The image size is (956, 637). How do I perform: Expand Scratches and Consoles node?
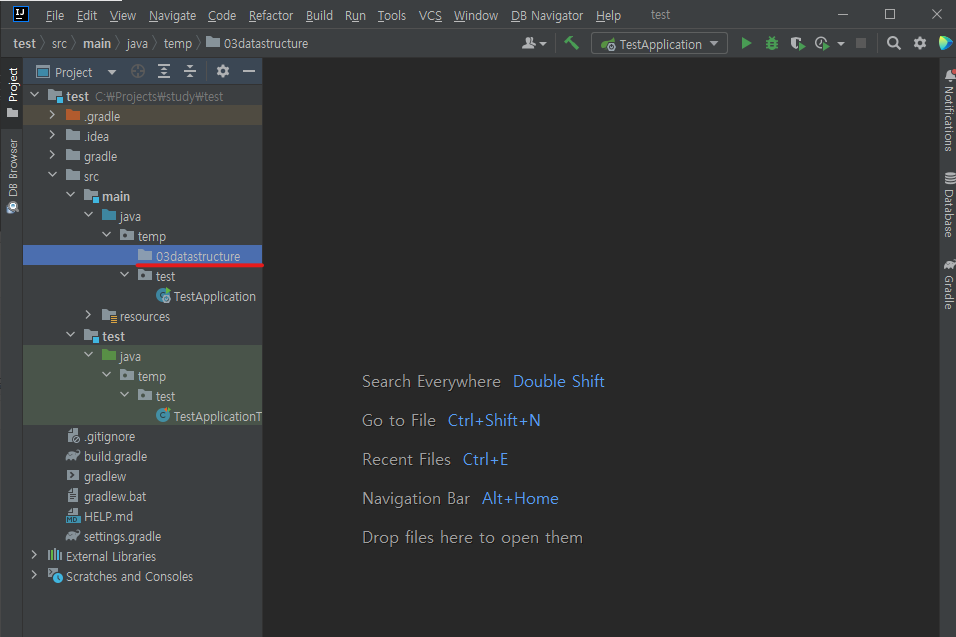pos(35,575)
